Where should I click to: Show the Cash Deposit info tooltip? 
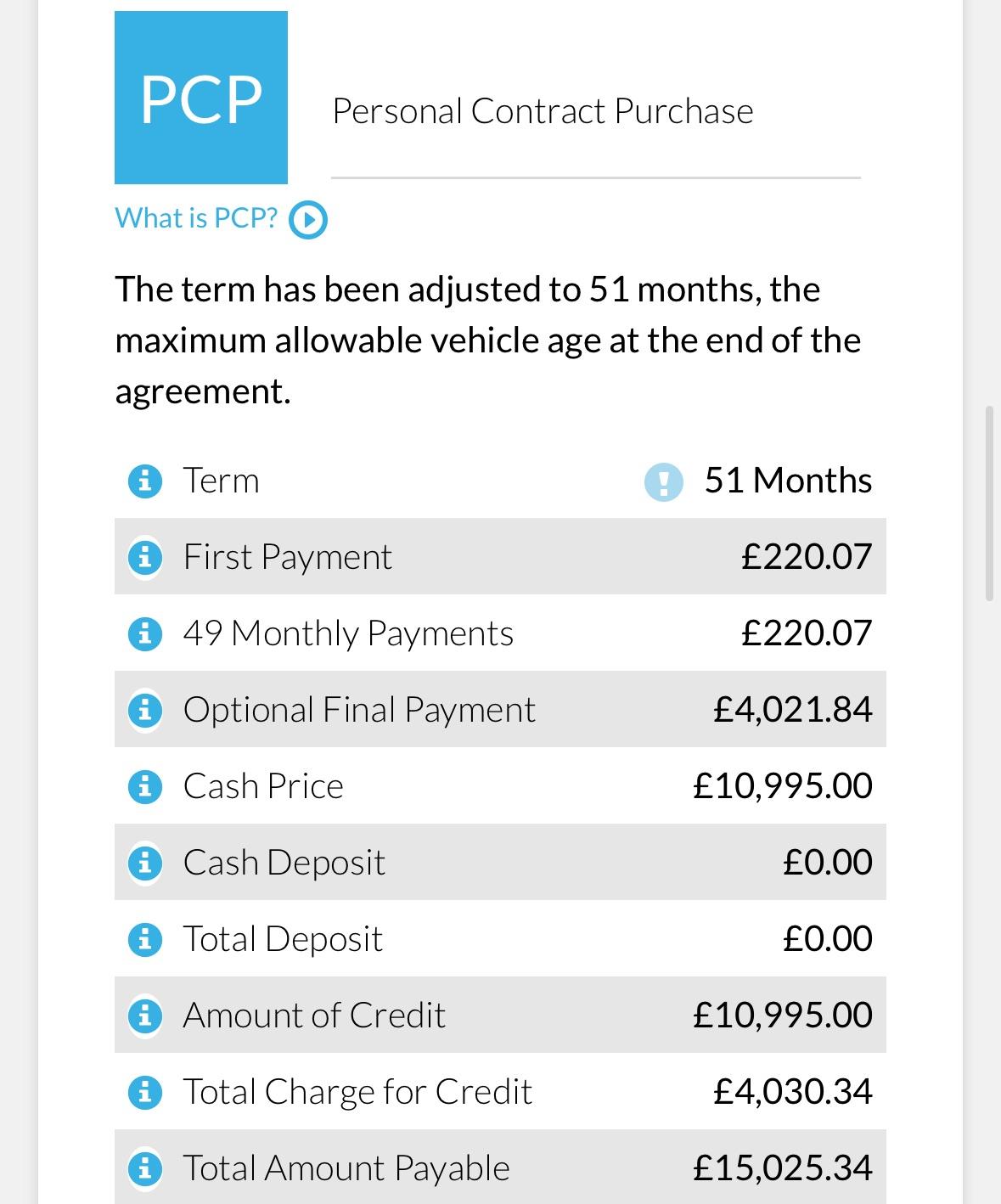click(x=144, y=864)
